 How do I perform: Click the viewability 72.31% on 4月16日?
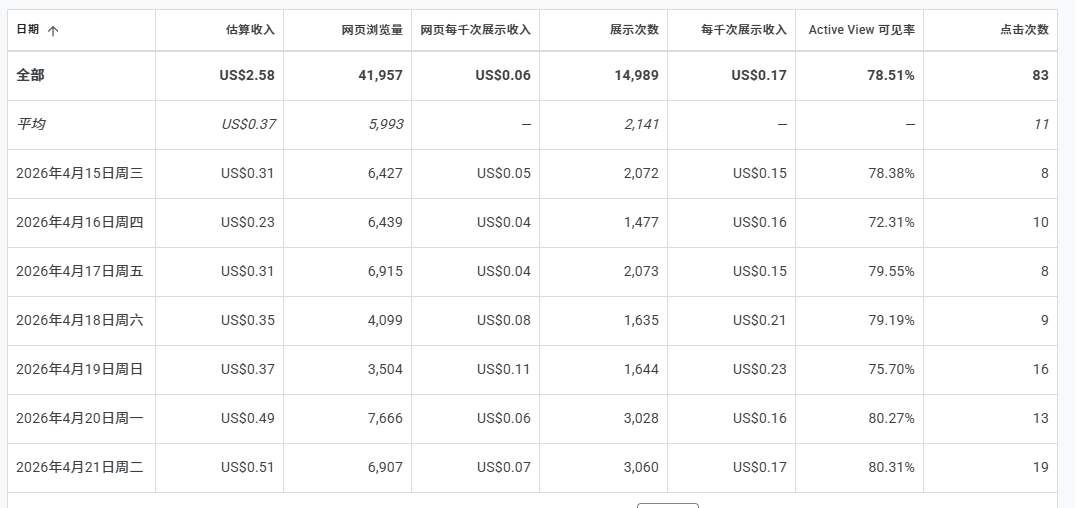[891, 222]
